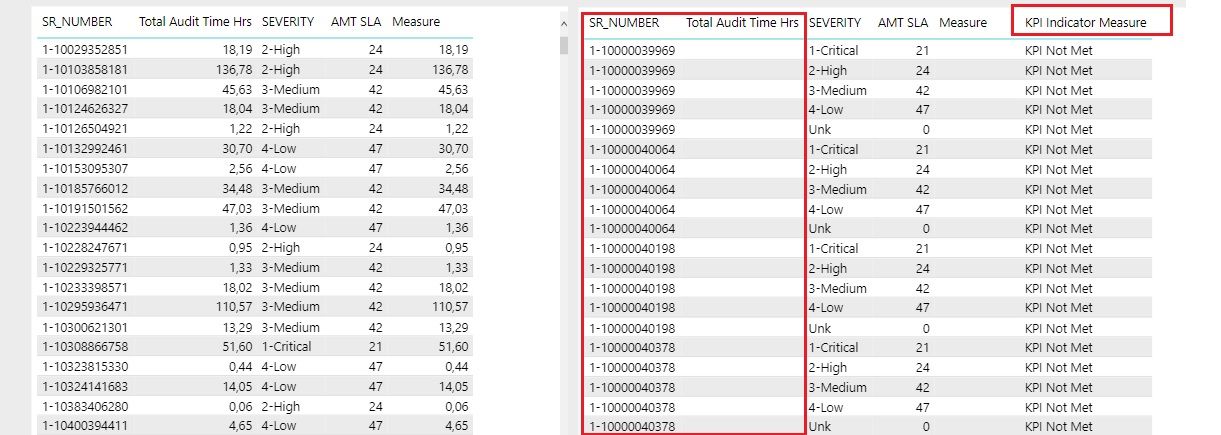This screenshot has height=435, width=1221.
Task: Select SR number 1-10132992461
Action: (84, 149)
